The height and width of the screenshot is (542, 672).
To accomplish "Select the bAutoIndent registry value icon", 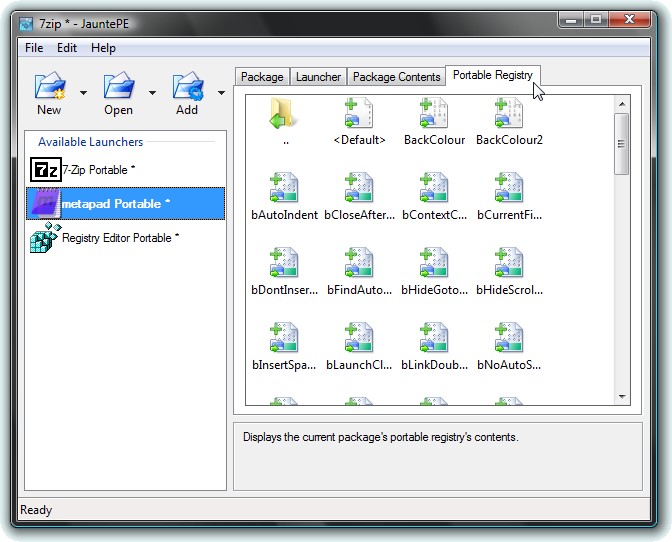I will [285, 190].
